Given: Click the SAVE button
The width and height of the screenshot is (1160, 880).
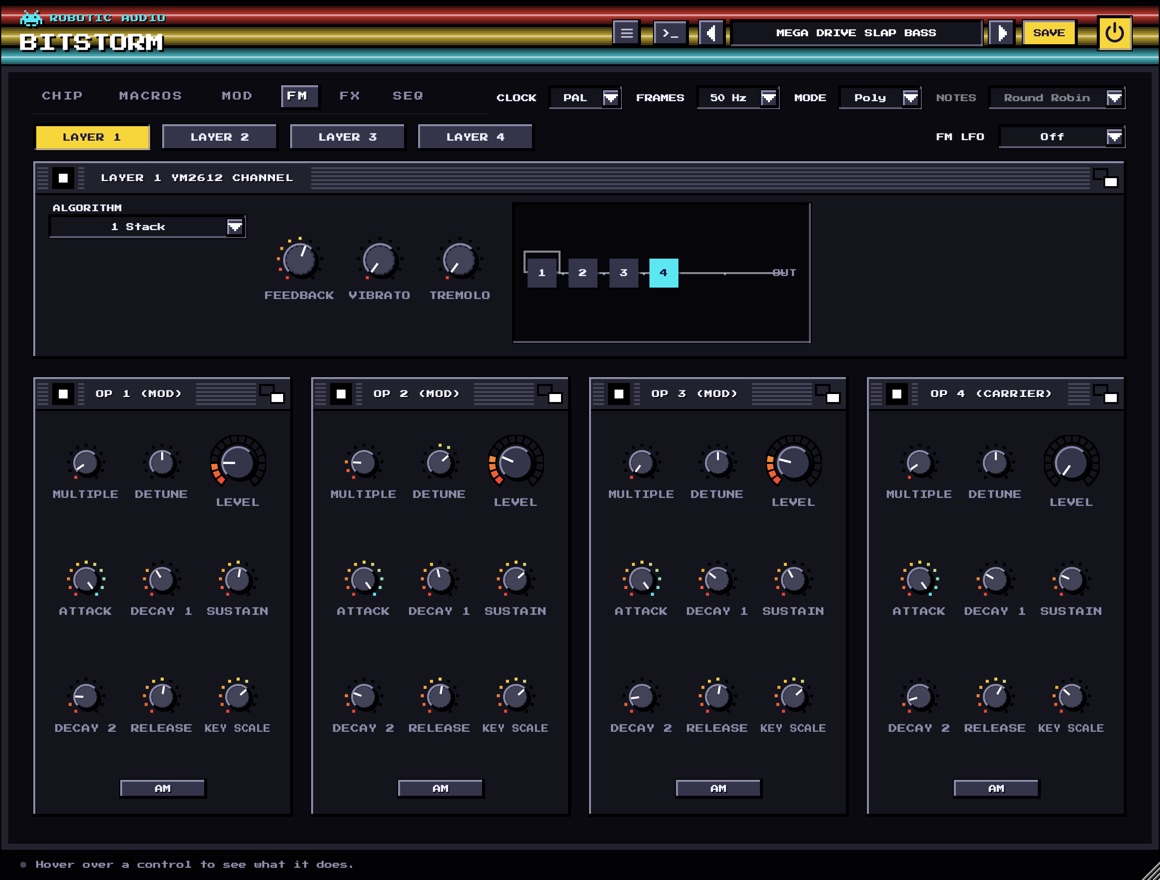Looking at the screenshot, I should 1049,33.
